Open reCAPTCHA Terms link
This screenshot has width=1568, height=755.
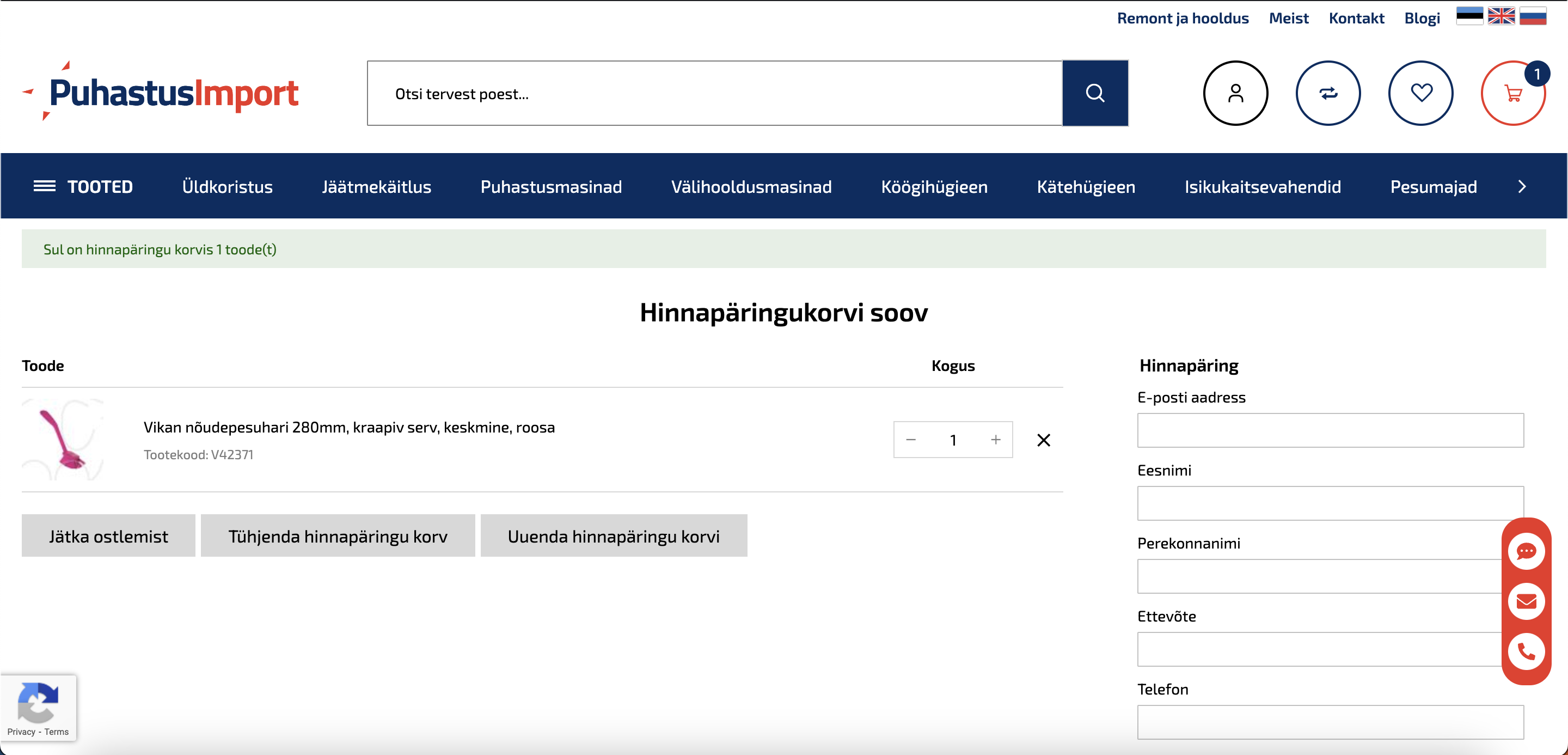(57, 732)
